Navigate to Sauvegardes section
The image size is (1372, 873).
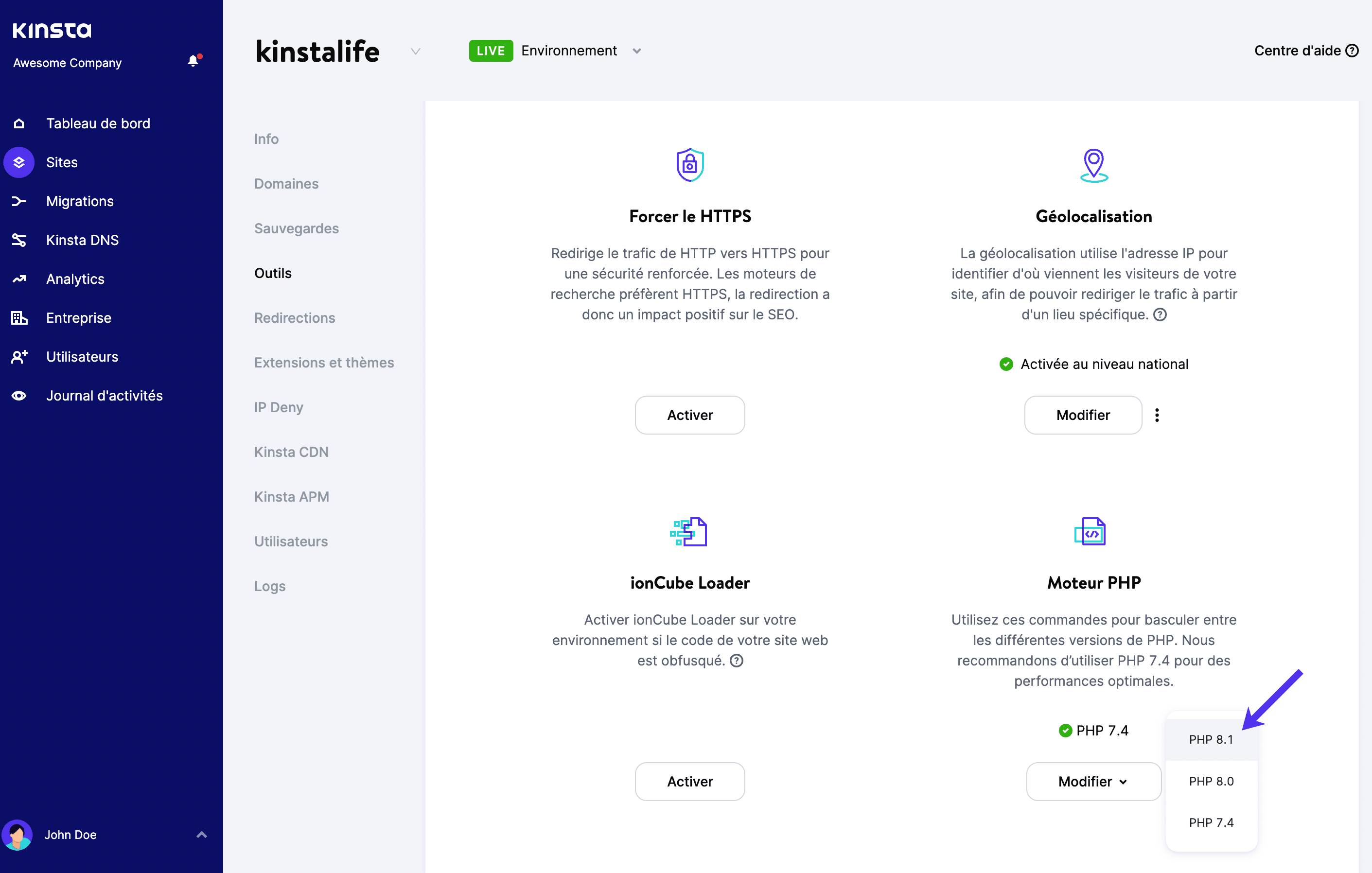click(x=297, y=227)
